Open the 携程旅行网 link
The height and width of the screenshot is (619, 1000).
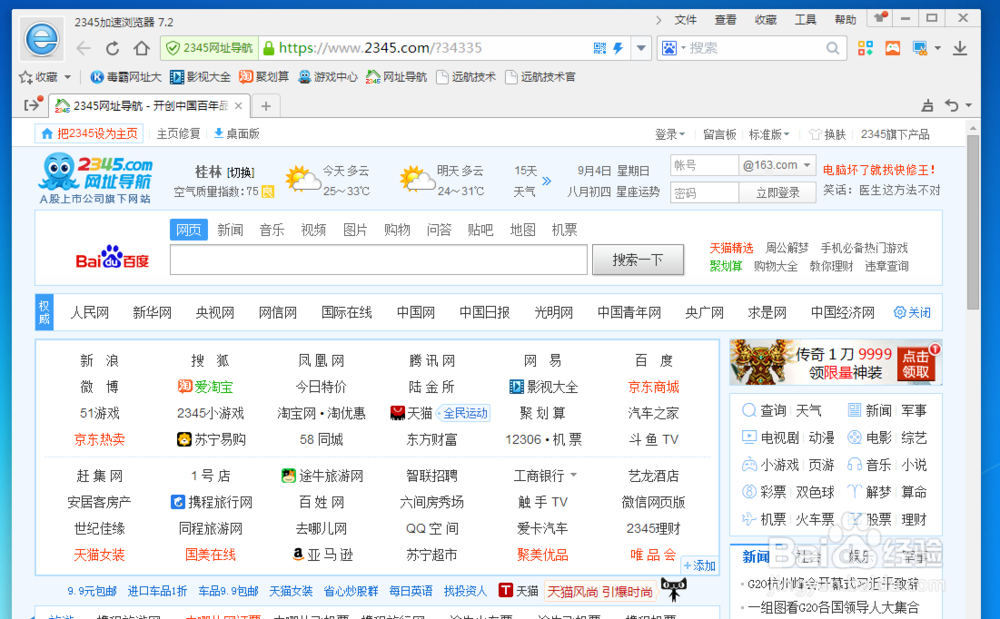tap(212, 502)
